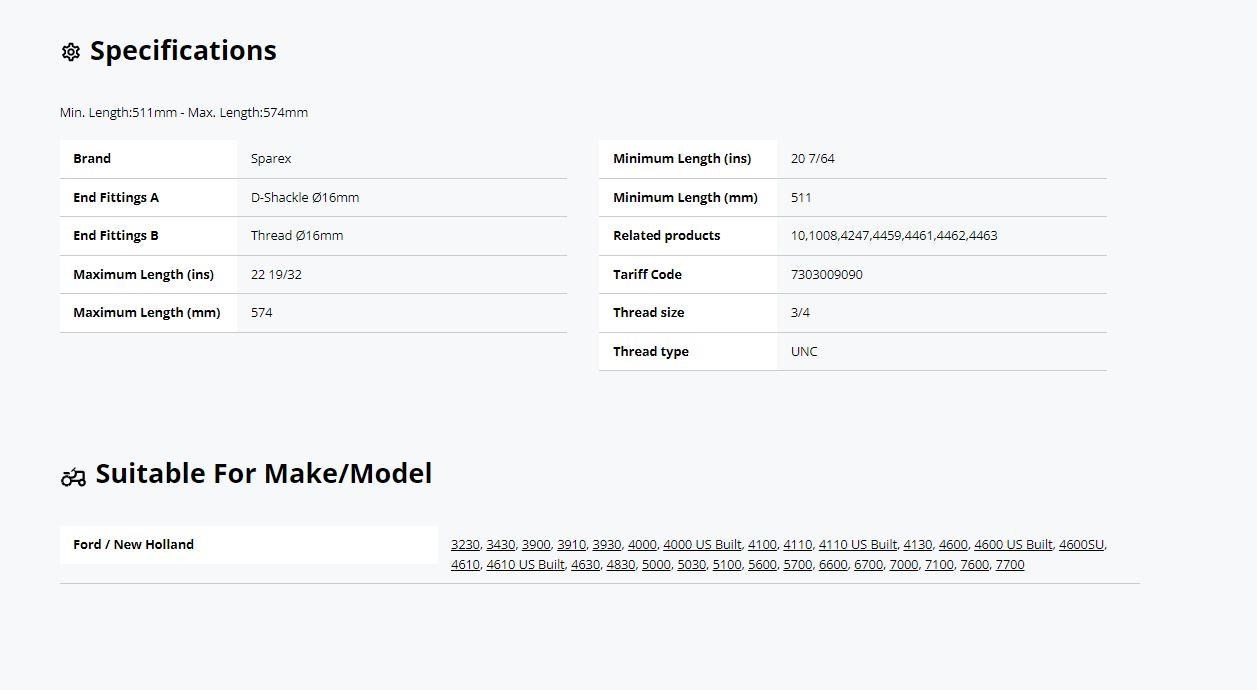
Task: Open the 4110 US Built model link
Action: (857, 545)
